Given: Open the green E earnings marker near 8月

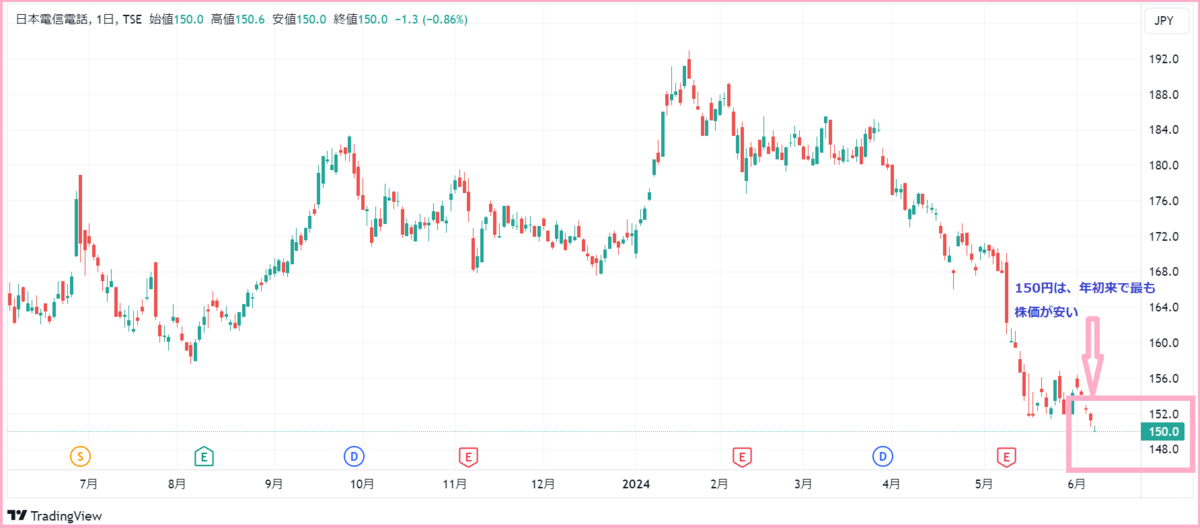Looking at the screenshot, I should click(204, 457).
